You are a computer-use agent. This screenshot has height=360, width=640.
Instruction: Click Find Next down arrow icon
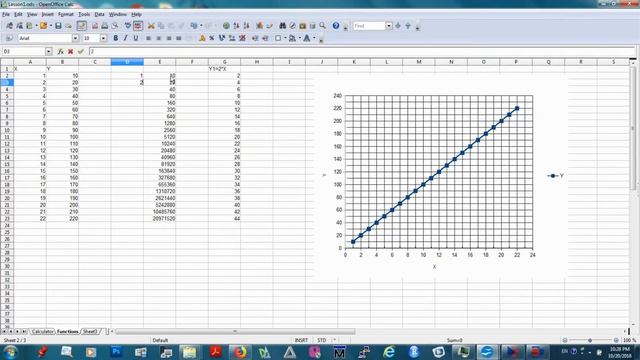click(x=398, y=26)
